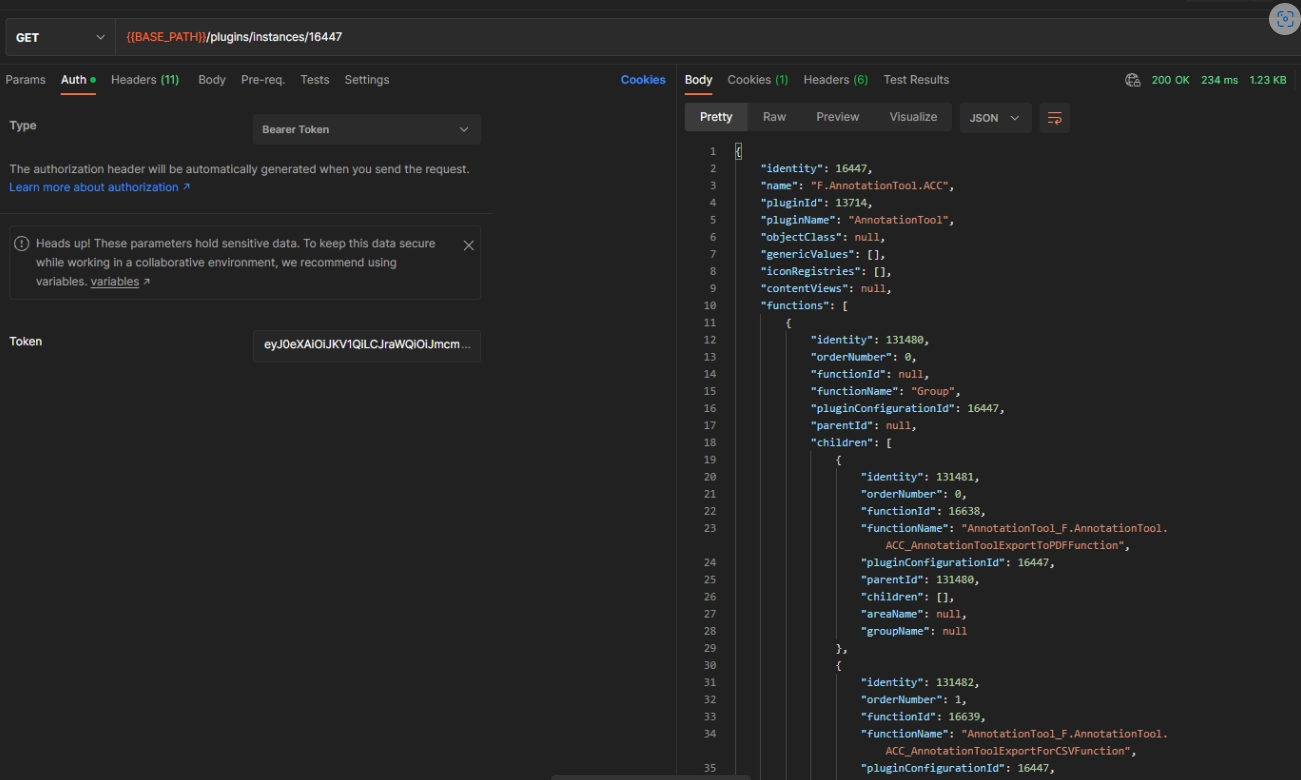
Task: Open the request Body tab
Action: (212, 80)
